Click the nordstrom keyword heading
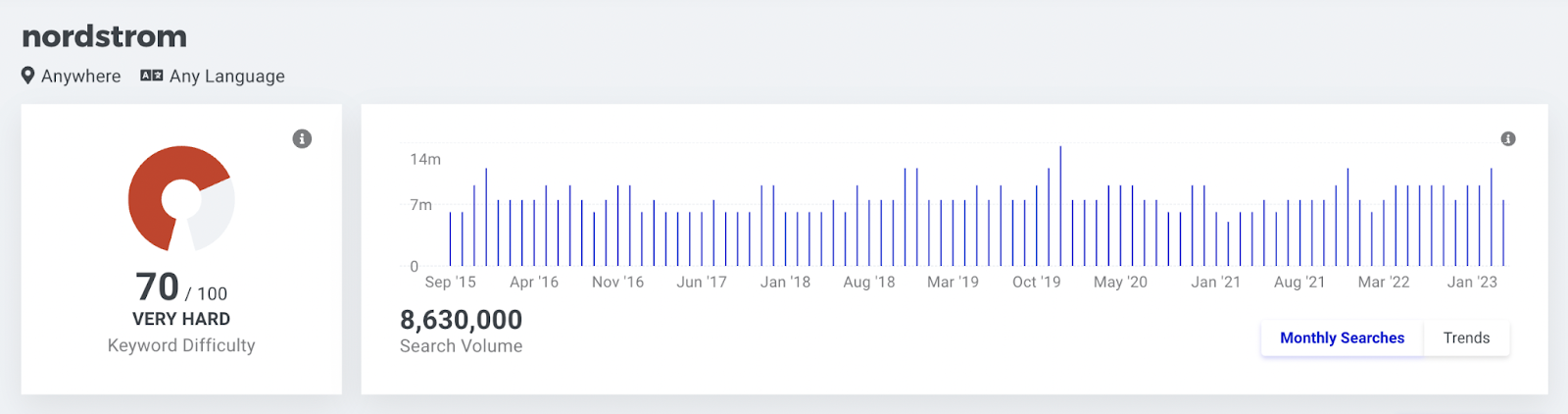1568x414 pixels. tap(105, 36)
